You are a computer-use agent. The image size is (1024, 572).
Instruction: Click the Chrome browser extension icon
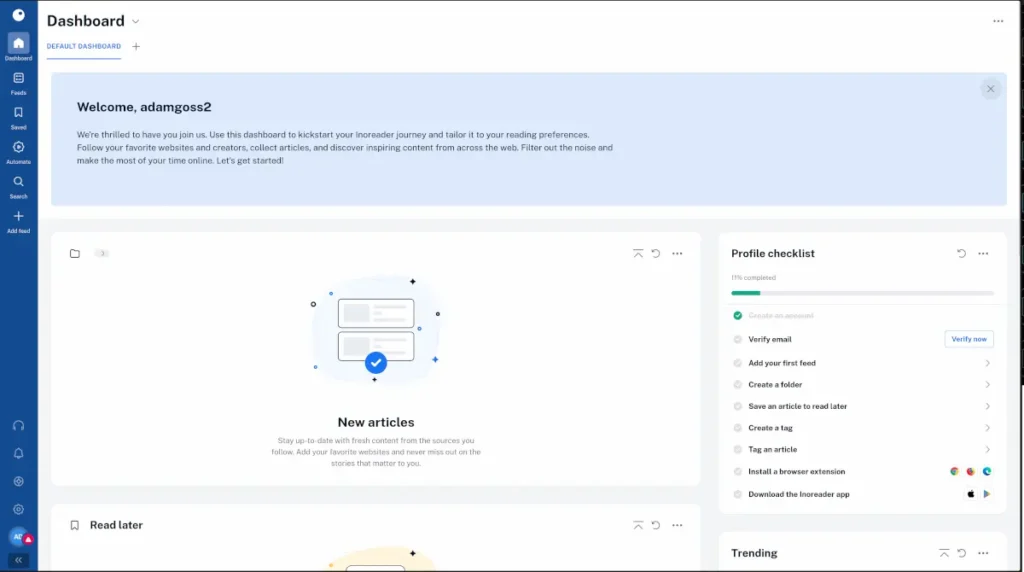(x=954, y=471)
